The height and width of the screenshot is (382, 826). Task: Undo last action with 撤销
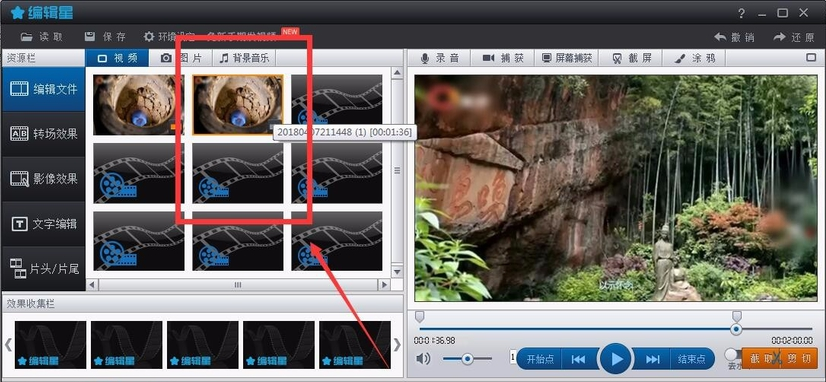click(734, 37)
